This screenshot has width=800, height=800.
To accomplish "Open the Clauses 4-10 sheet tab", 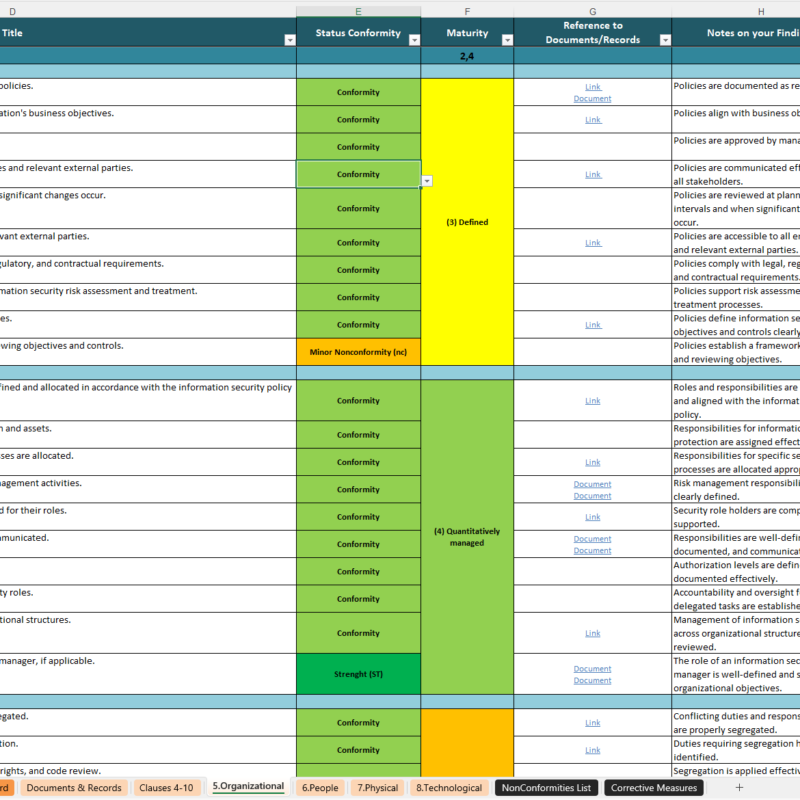I will click(166, 787).
